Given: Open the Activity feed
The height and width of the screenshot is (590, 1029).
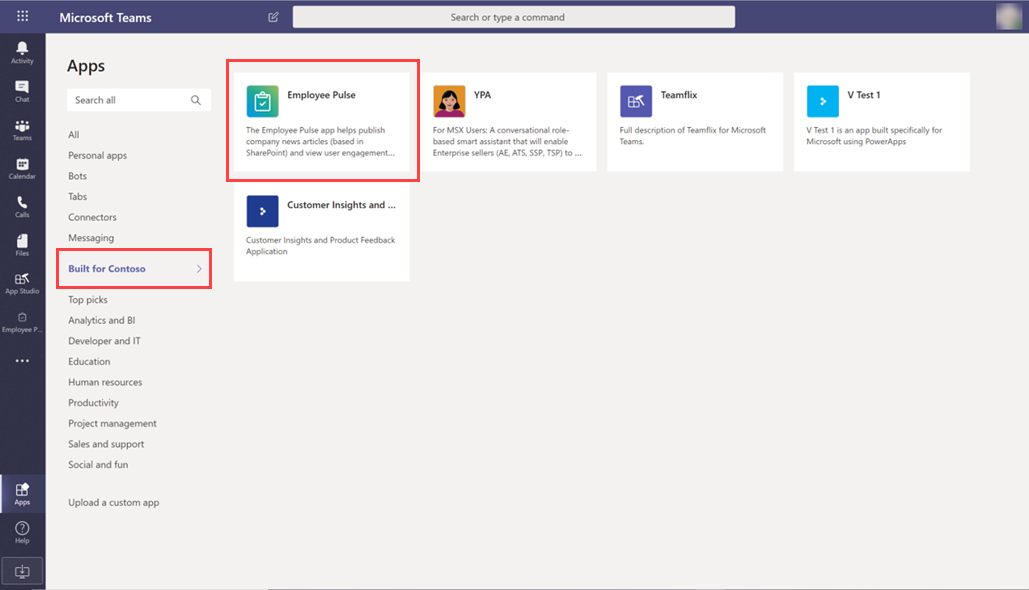Looking at the screenshot, I should click(x=22, y=52).
